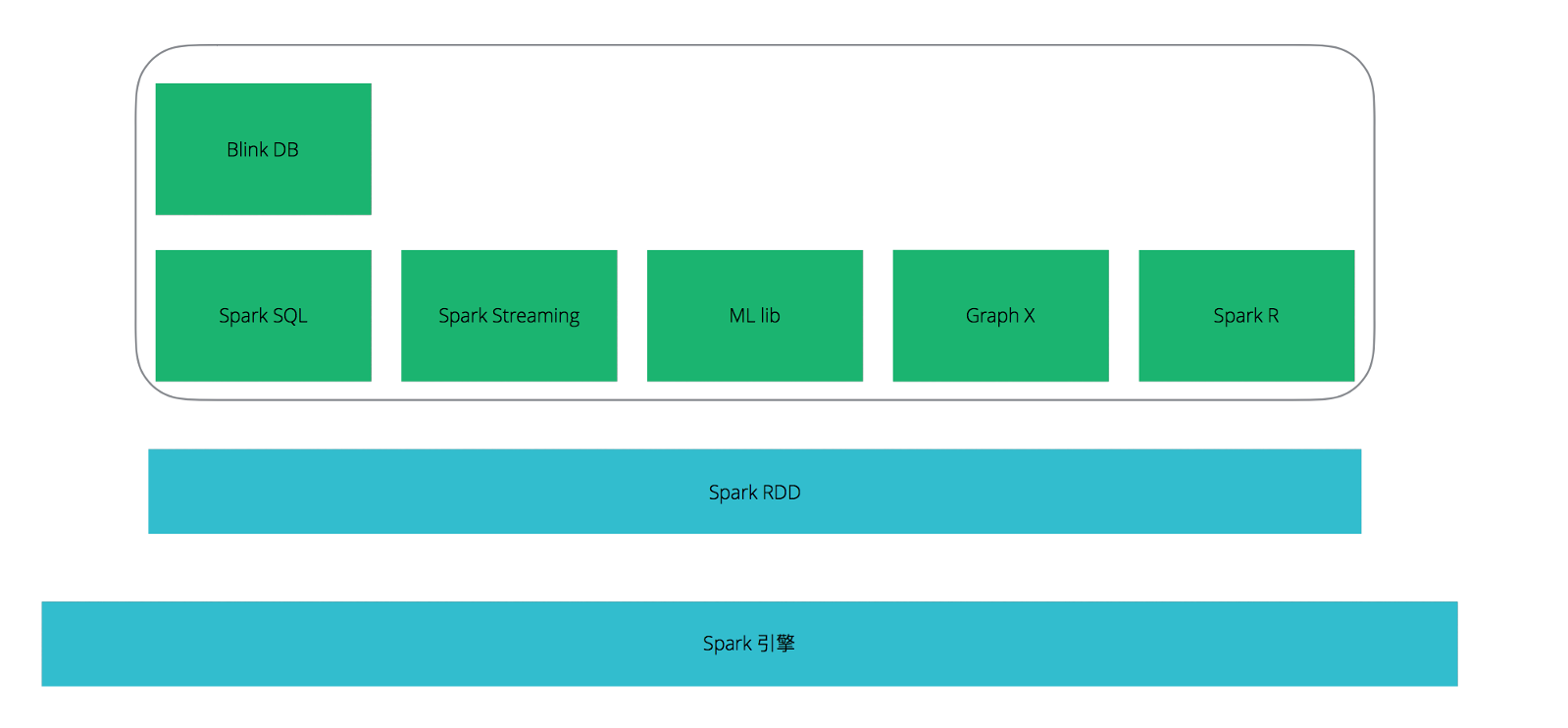1568x728 pixels.
Task: Click the Spark R green box
Action: (x=1246, y=315)
